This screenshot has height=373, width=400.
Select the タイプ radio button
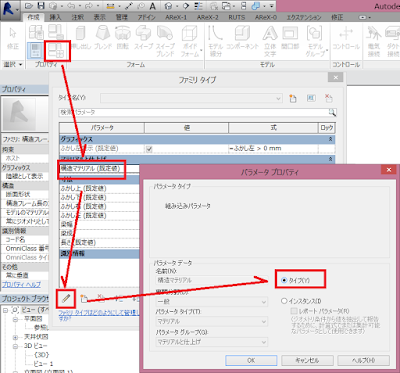[x=284, y=280]
